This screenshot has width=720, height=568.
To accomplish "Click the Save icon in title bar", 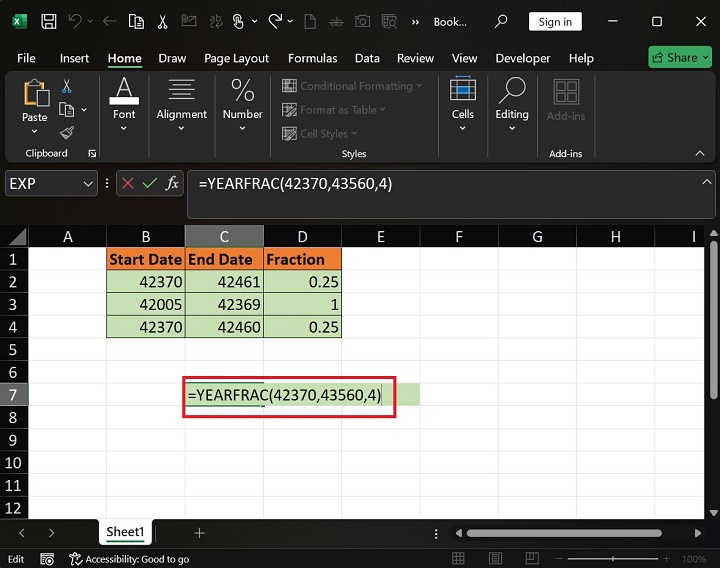I will (47, 21).
